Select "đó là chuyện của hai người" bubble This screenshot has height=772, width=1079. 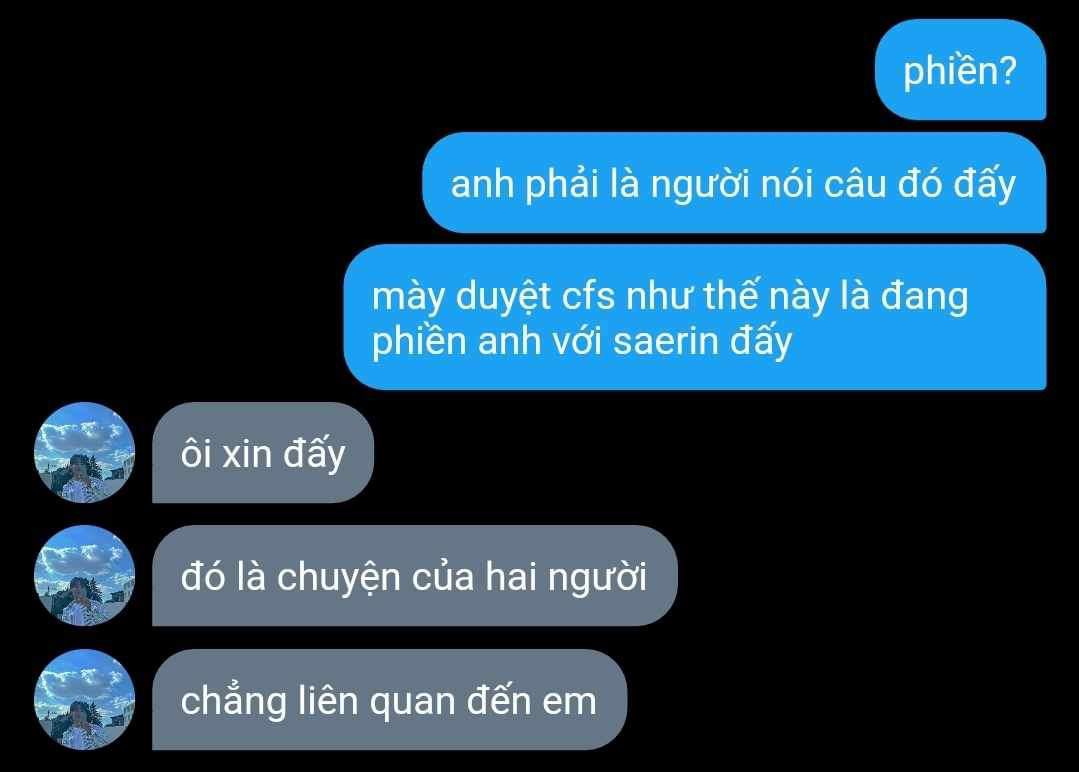415,576
